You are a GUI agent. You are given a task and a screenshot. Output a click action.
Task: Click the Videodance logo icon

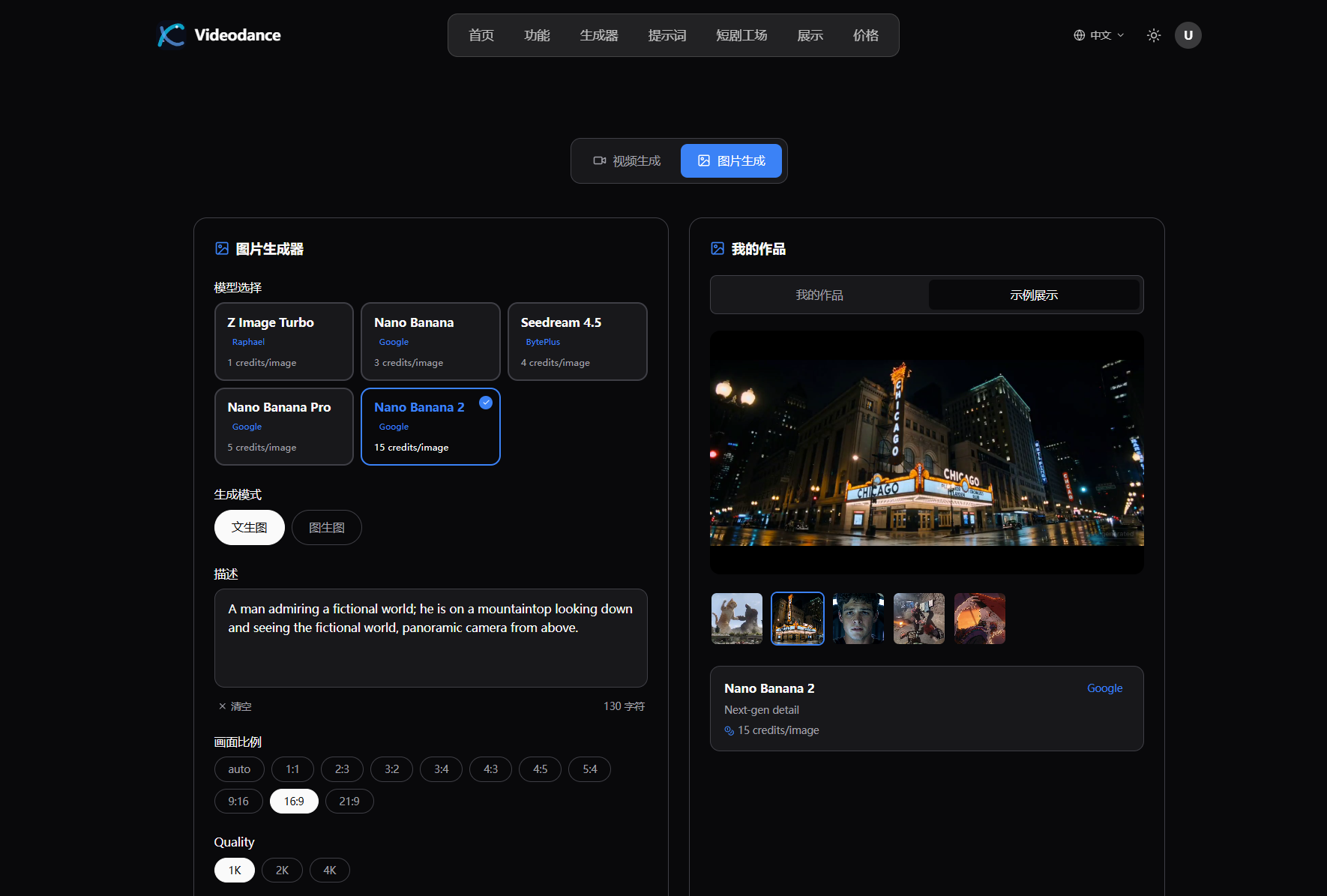(x=171, y=34)
